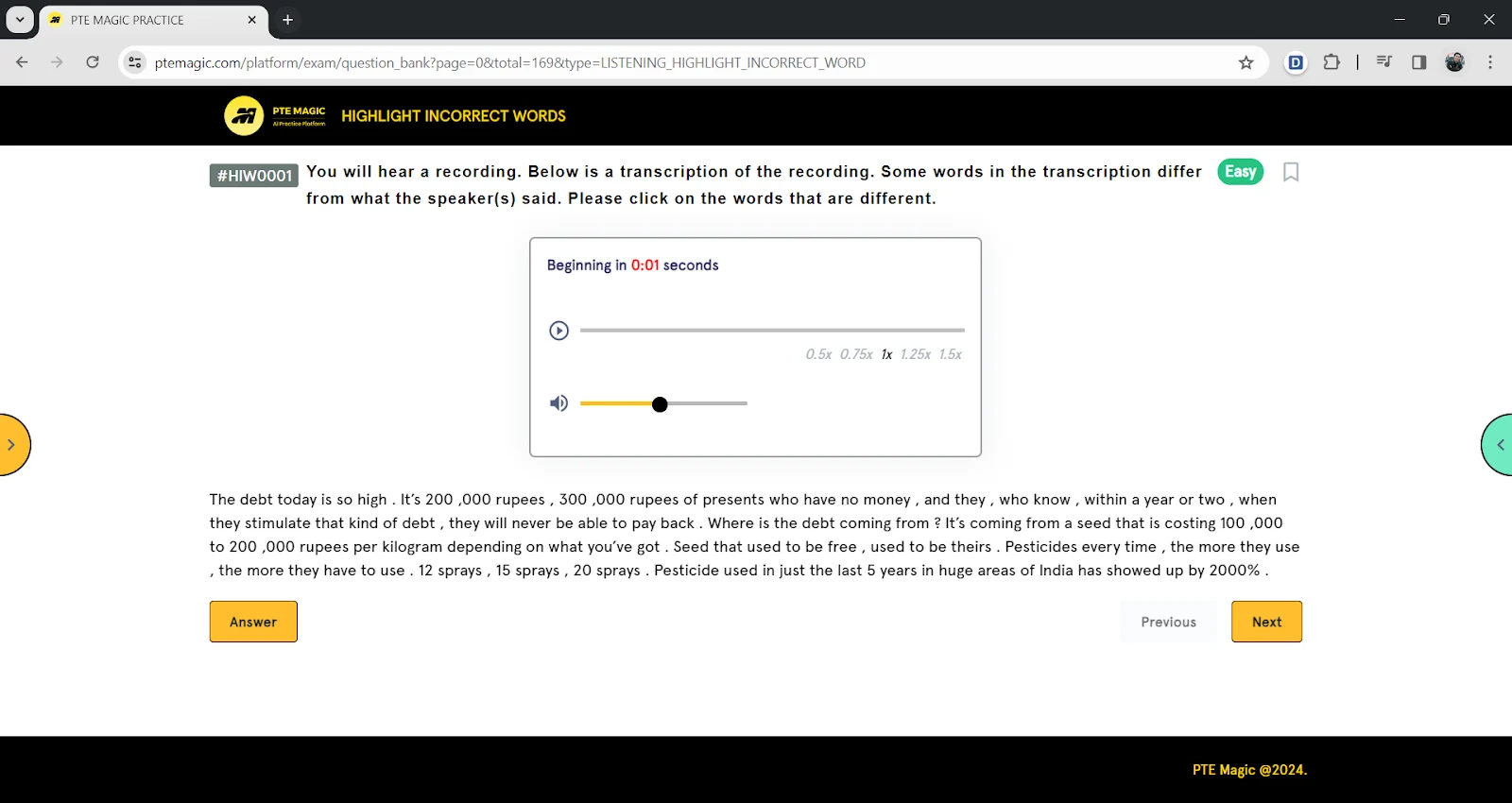Viewport: 1512px width, 803px height.
Task: Click the HIGHLIGHT INCORRECT WORDS heading
Action: pos(454,116)
